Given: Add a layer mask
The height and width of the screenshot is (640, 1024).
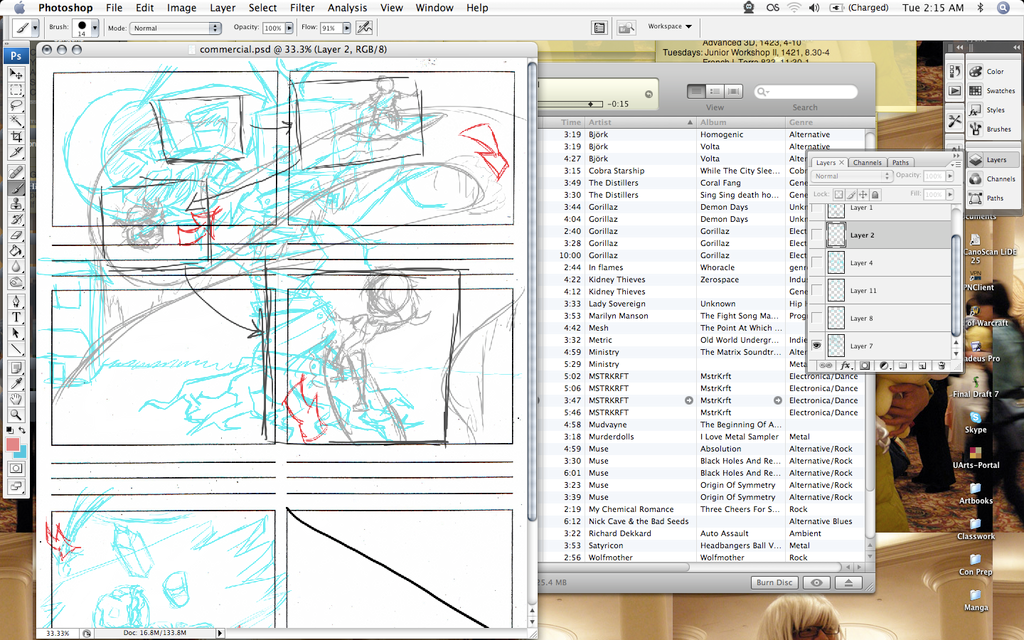Looking at the screenshot, I should point(865,366).
